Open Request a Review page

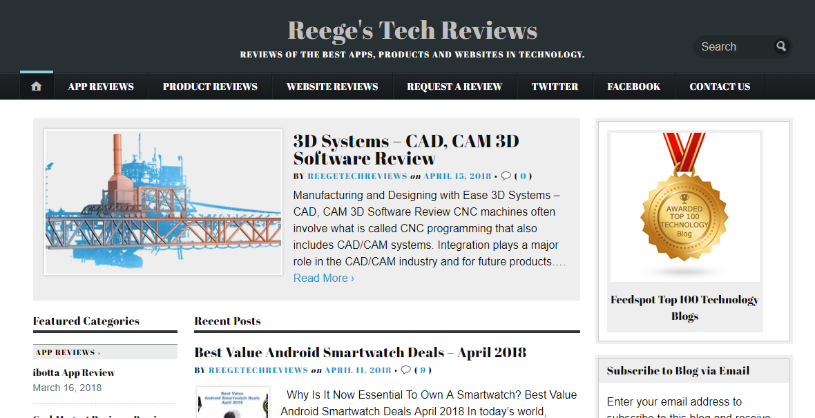454,87
